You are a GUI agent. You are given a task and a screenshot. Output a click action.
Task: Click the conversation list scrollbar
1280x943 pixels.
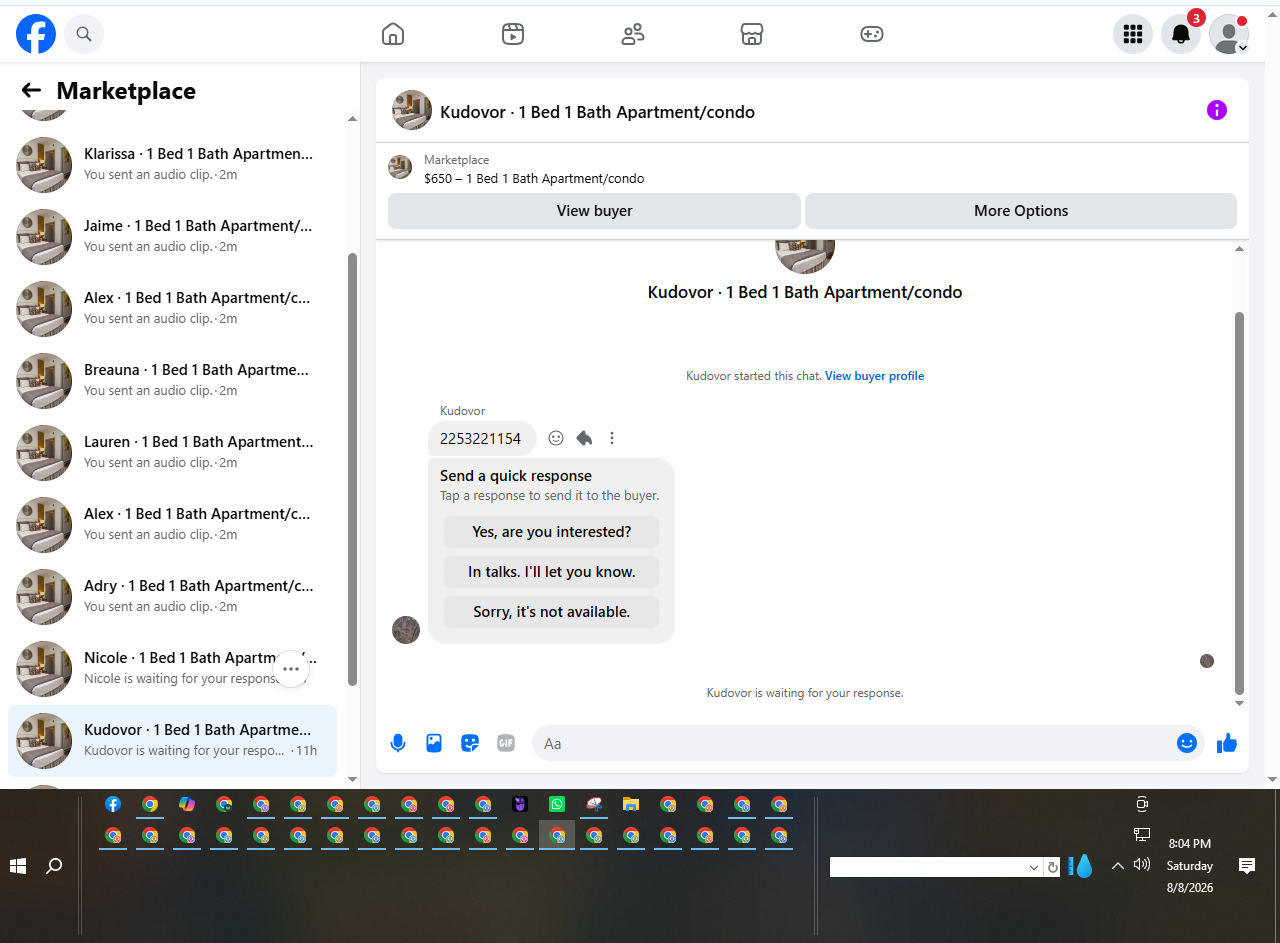pyautogui.click(x=352, y=469)
